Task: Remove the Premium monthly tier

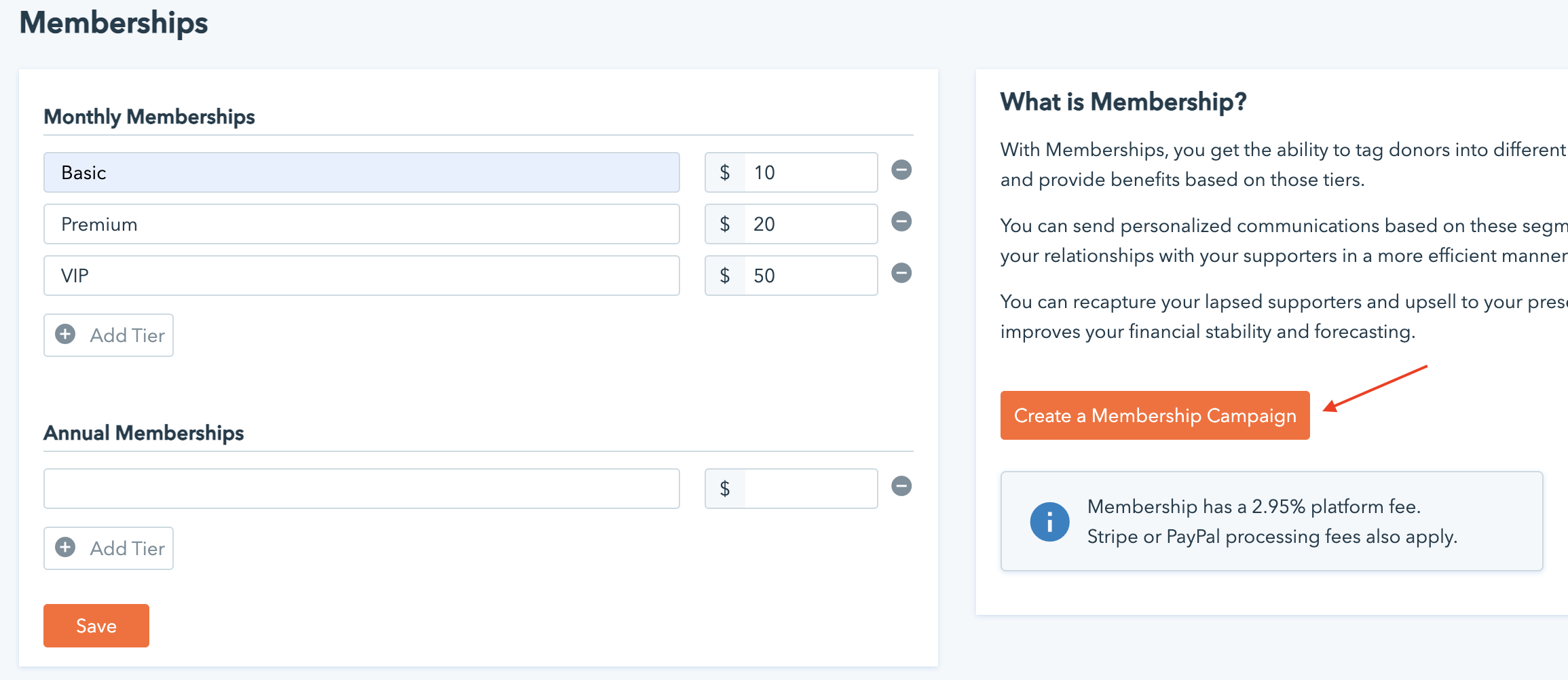Action: tap(901, 221)
